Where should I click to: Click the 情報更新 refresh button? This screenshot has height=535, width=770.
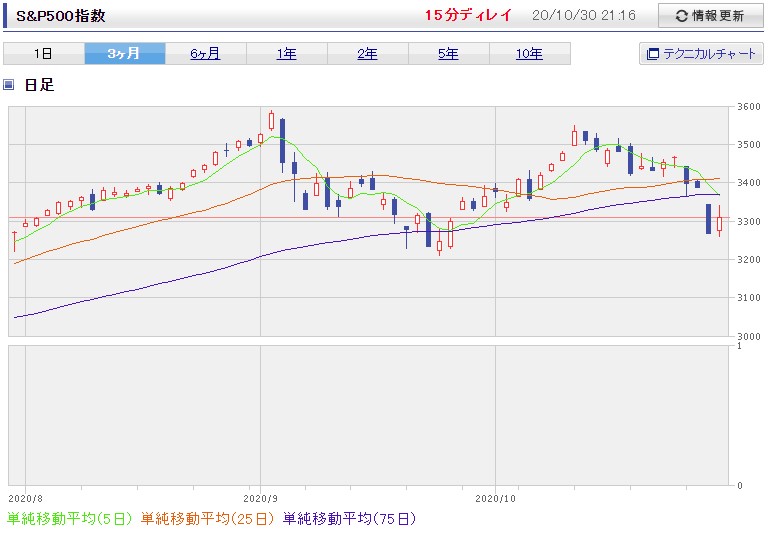pyautogui.click(x=711, y=16)
